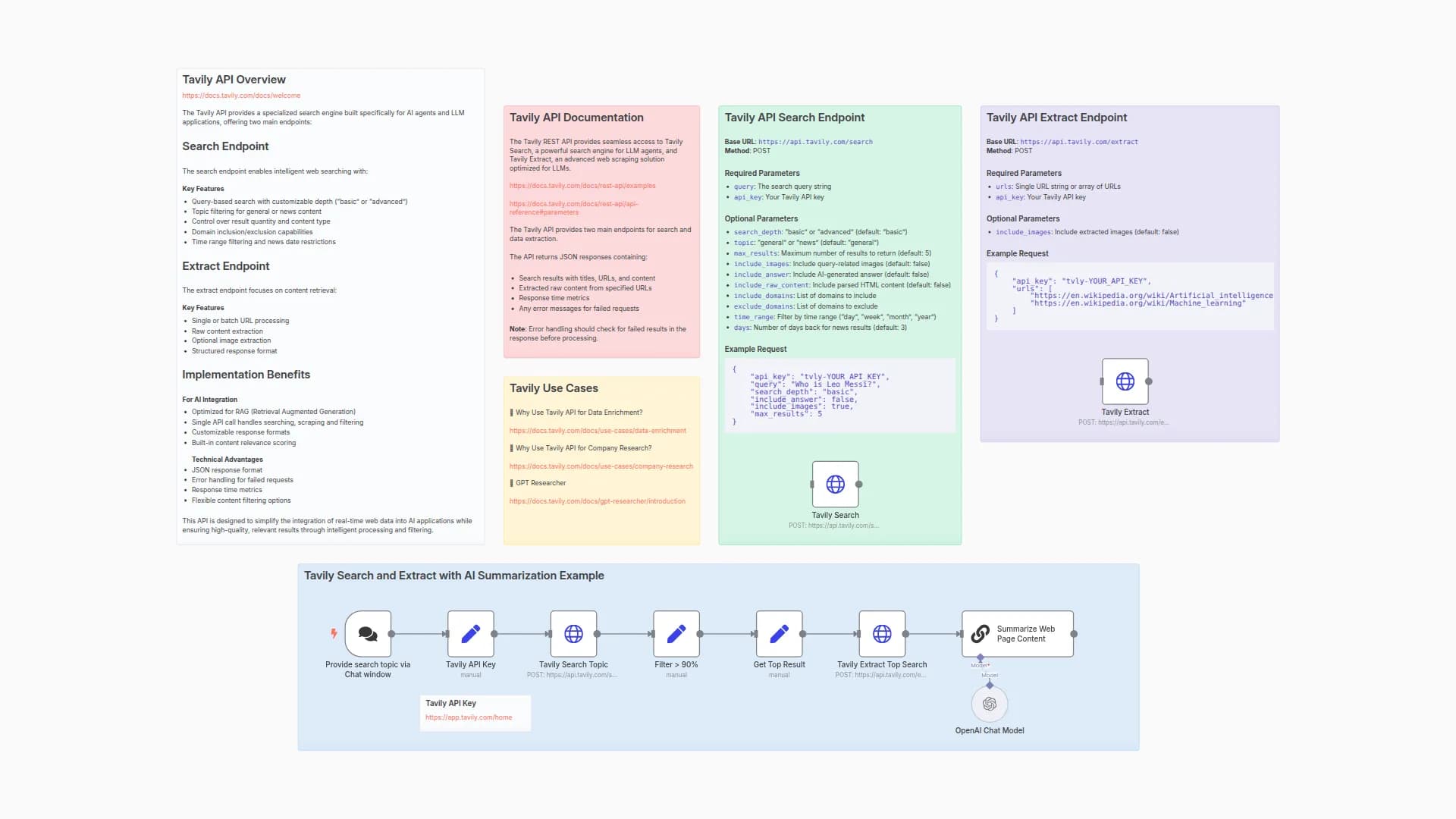Select Tavily Extract Top Search globe node

coord(882,634)
